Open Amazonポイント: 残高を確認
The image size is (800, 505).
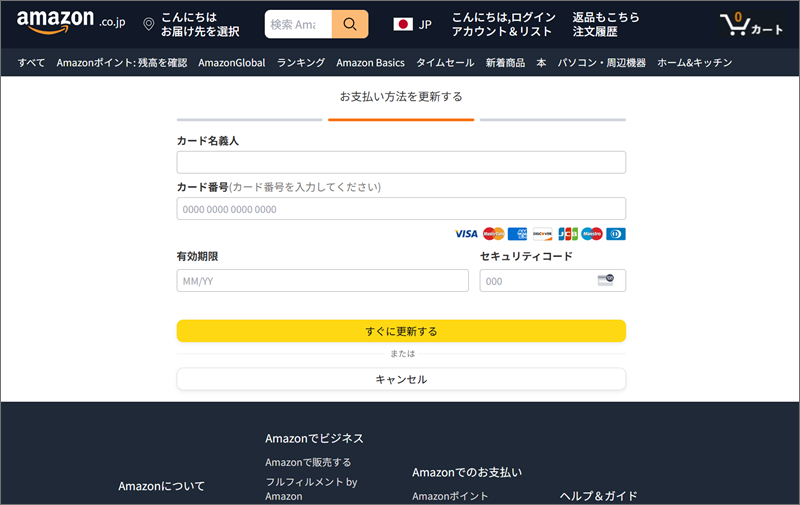pos(122,63)
